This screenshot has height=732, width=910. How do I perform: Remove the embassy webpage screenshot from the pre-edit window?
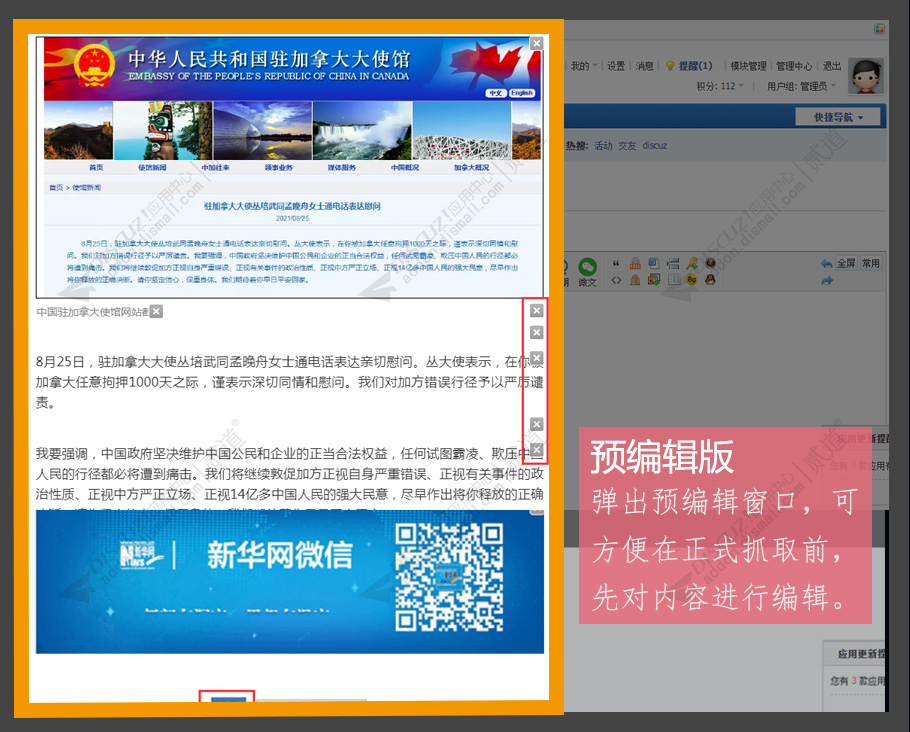pos(537,44)
